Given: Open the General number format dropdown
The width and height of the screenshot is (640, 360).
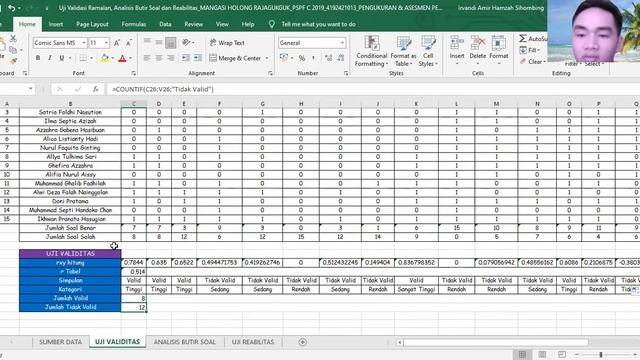Looking at the screenshot, I should click(x=342, y=43).
